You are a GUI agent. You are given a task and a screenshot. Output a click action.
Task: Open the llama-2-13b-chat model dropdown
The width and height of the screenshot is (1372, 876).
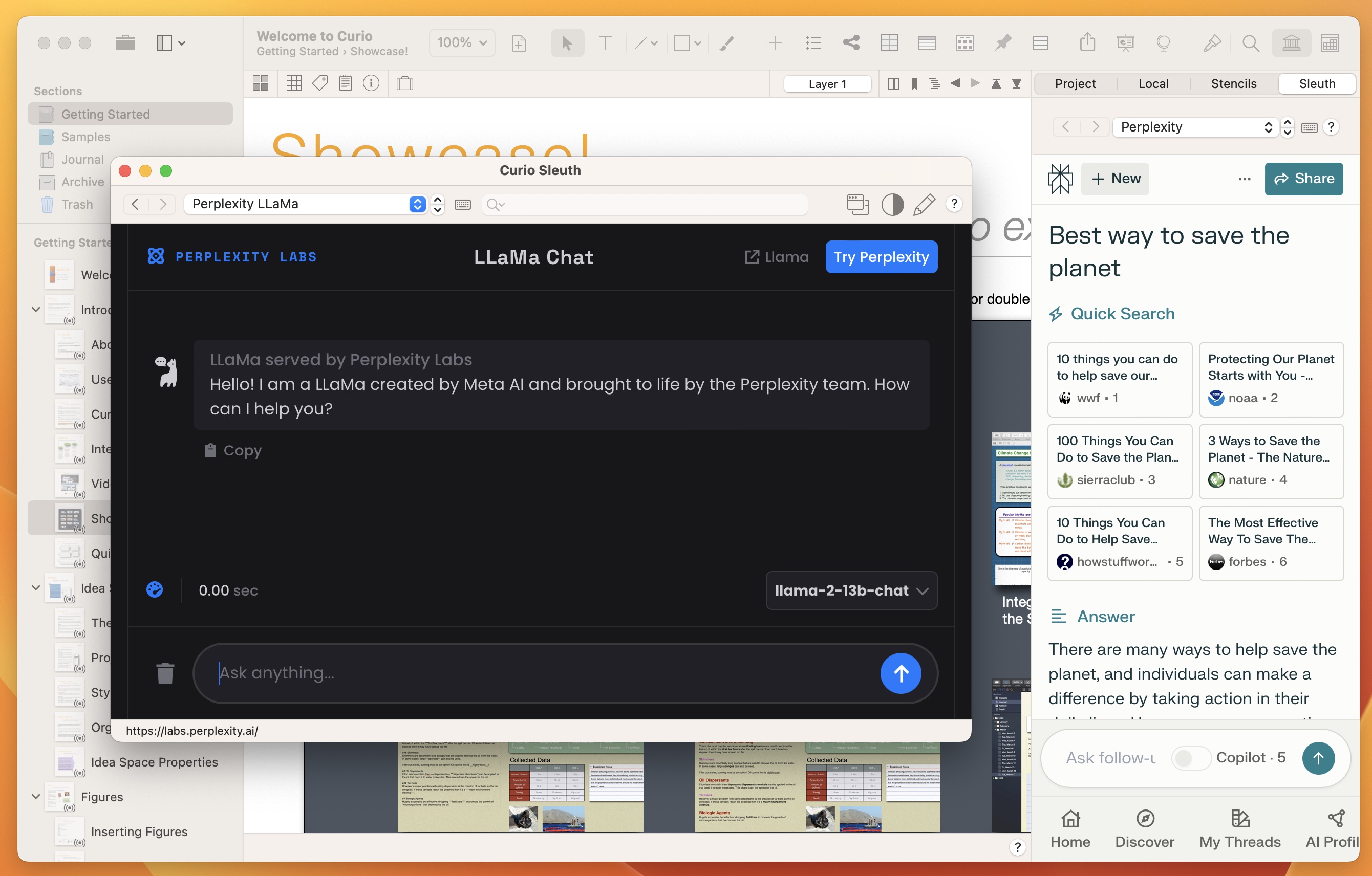851,590
